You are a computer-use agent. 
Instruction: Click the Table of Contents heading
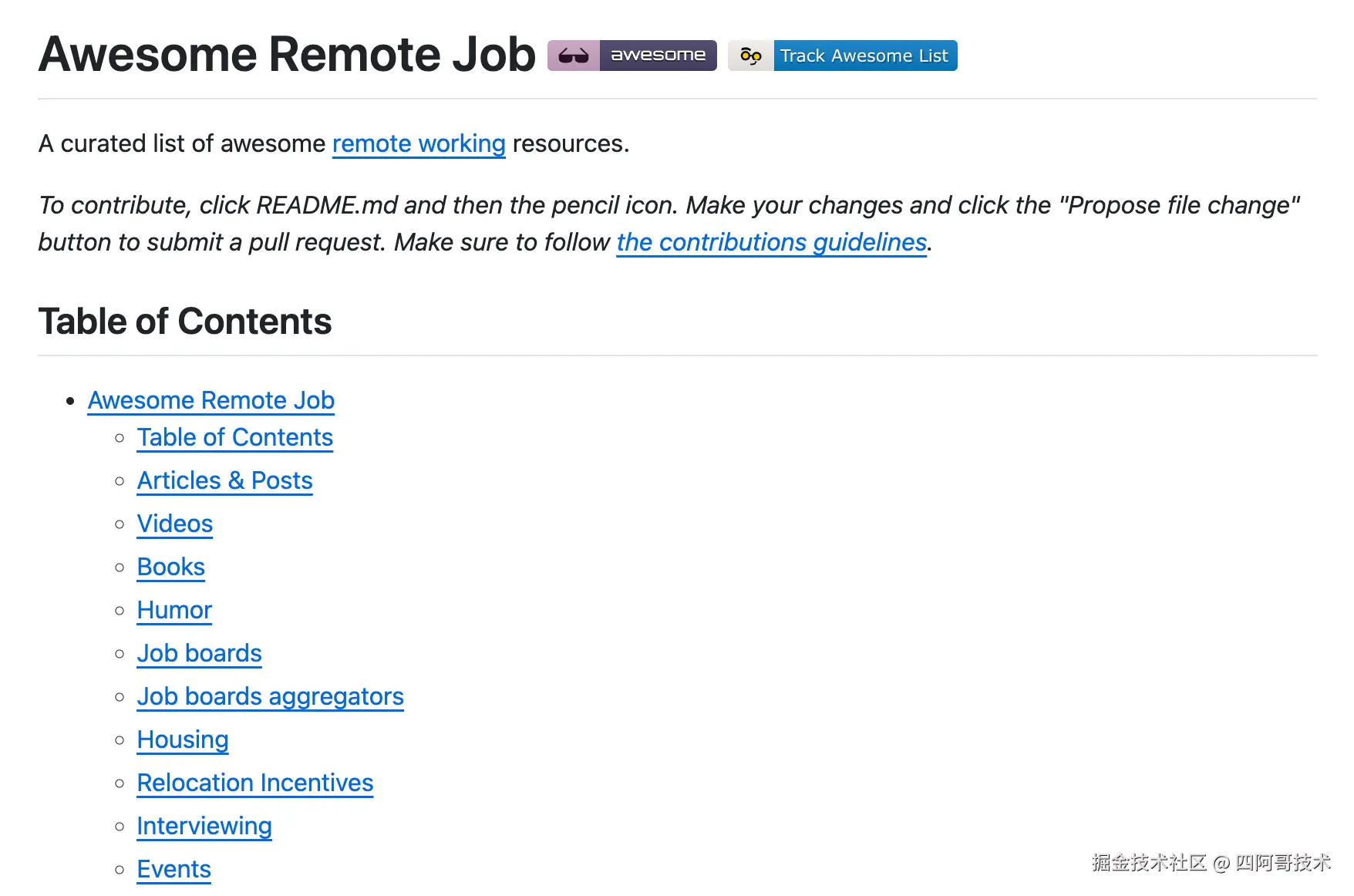pos(185,322)
